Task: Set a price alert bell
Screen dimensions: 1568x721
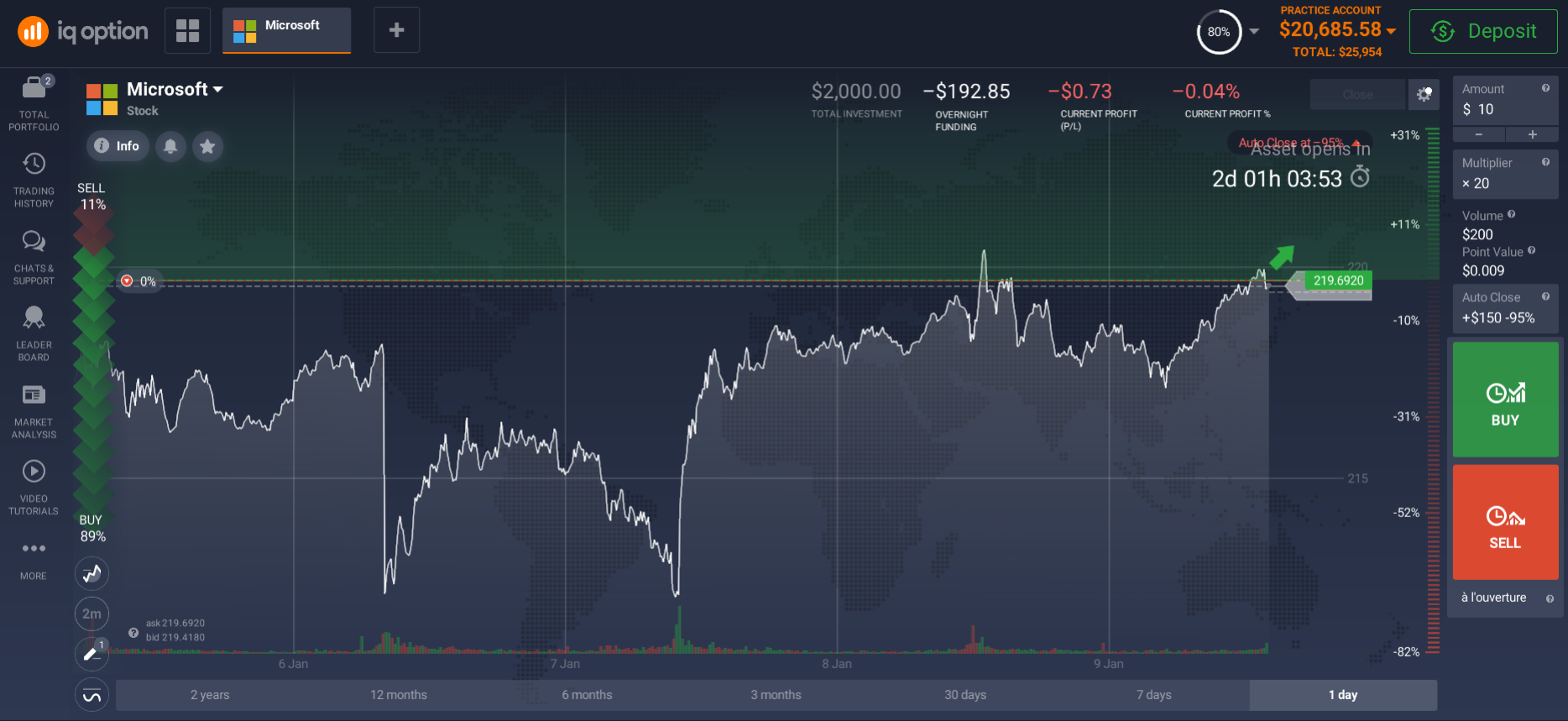Action: (170, 146)
